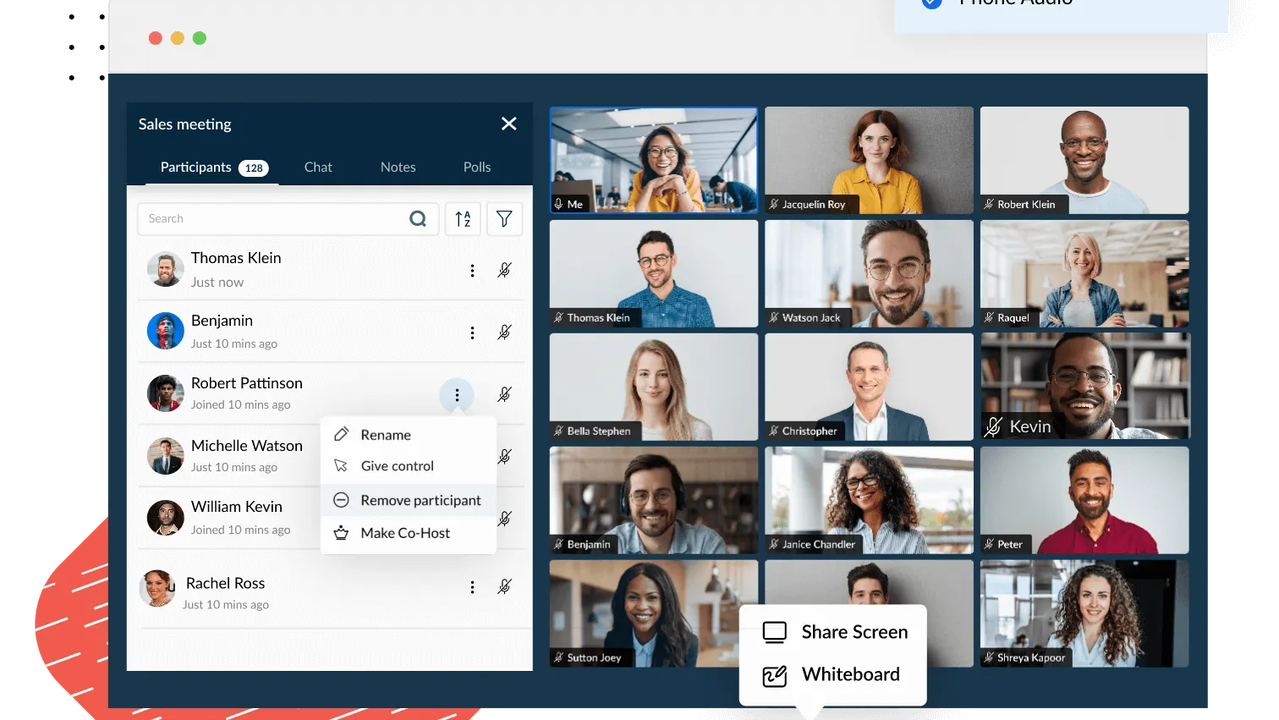The image size is (1279, 720).
Task: Click muted mic icon on Kevin tile
Action: [x=993, y=427]
